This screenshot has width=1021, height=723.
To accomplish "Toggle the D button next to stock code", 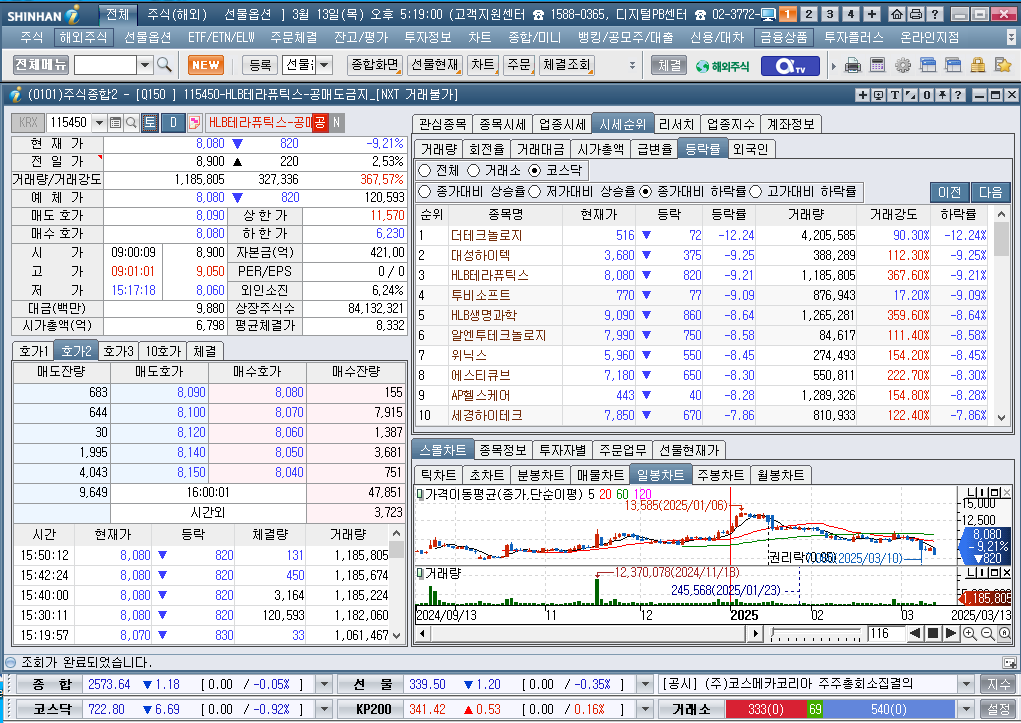I will point(173,122).
